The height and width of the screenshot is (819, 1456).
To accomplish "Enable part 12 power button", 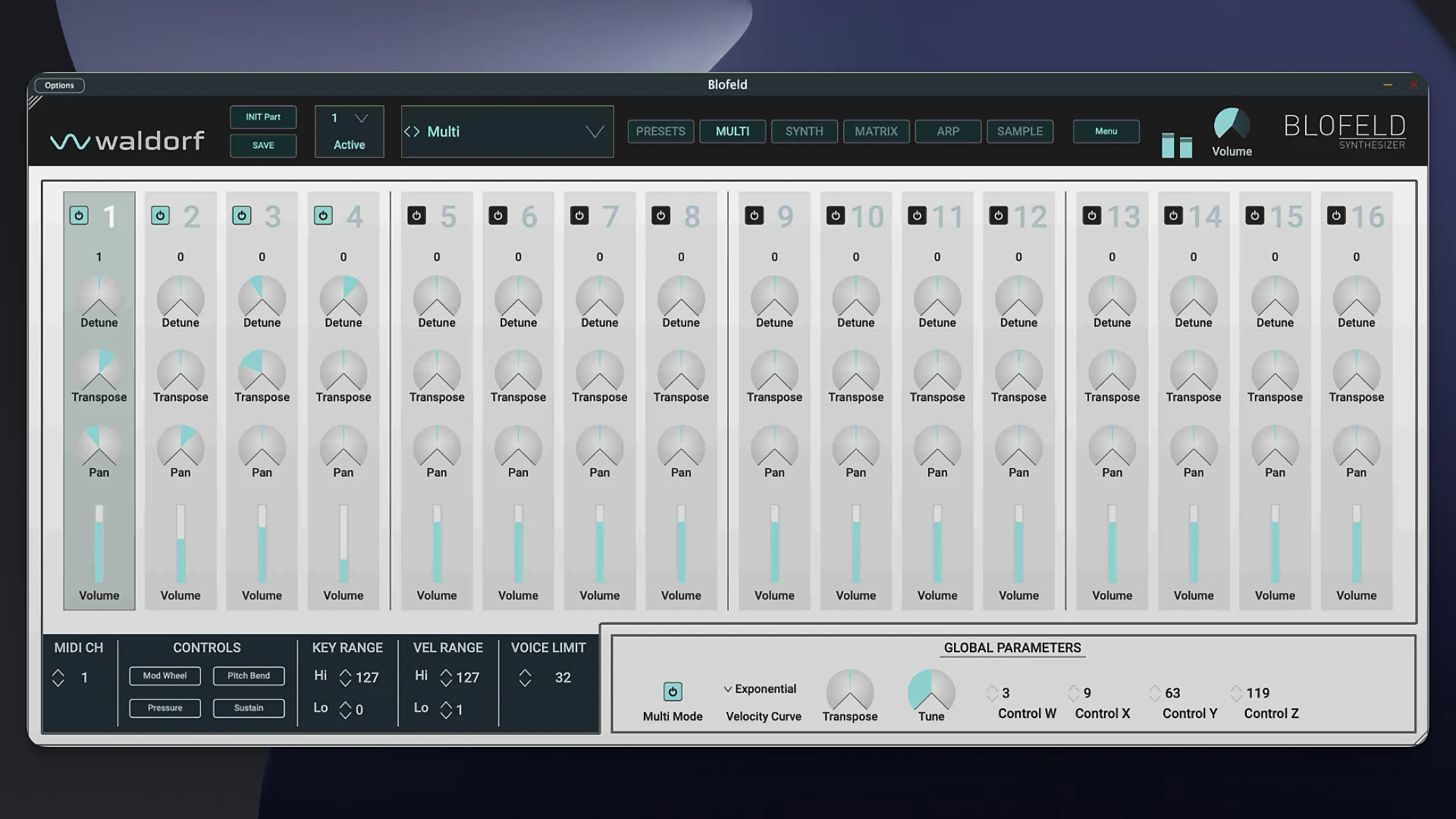I will point(999,215).
